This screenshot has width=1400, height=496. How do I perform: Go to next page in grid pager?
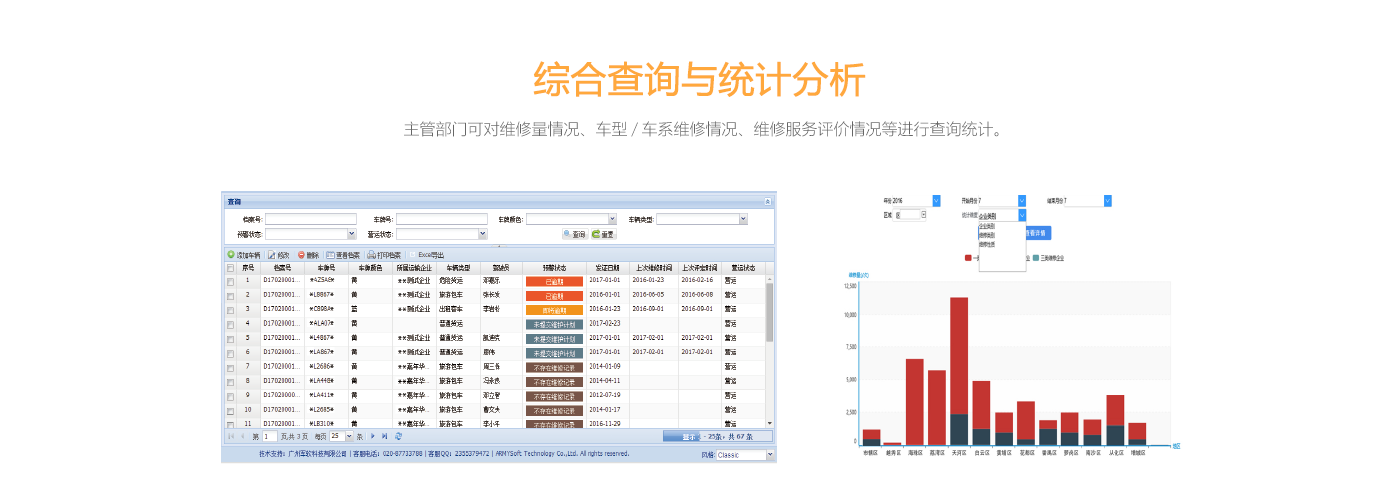(373, 436)
